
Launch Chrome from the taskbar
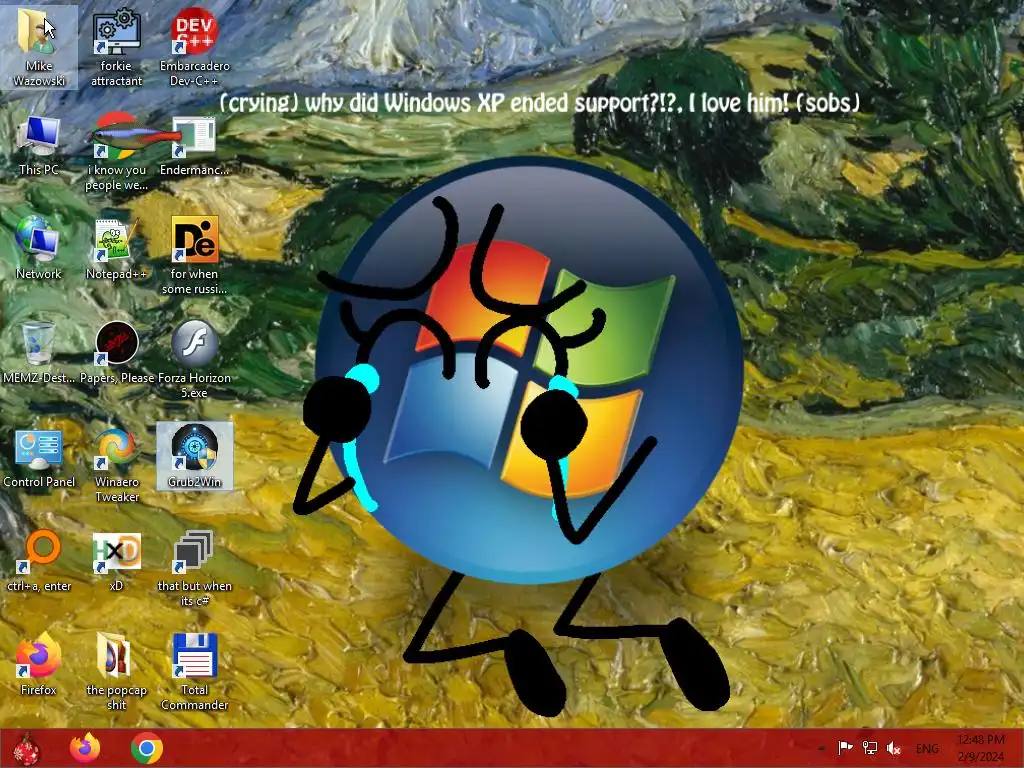pos(147,748)
